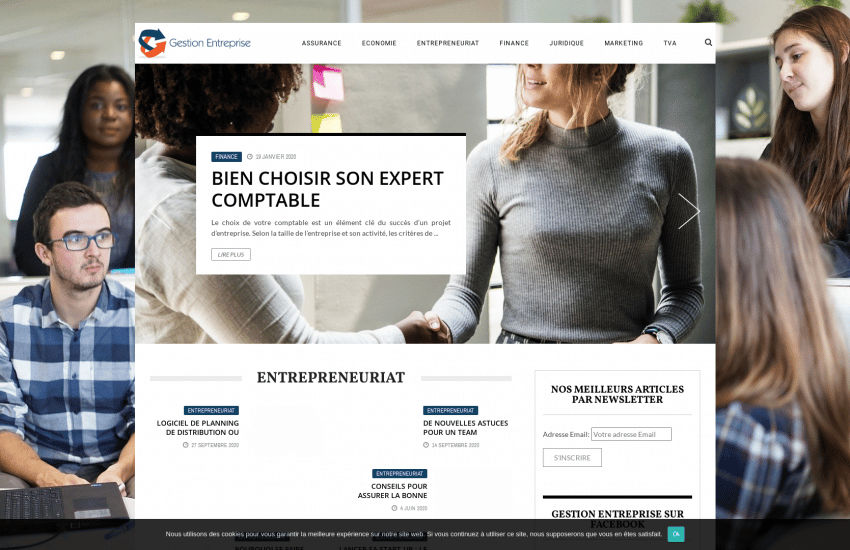Click the LIRE PLUS button
850x550 pixels.
tap(231, 255)
